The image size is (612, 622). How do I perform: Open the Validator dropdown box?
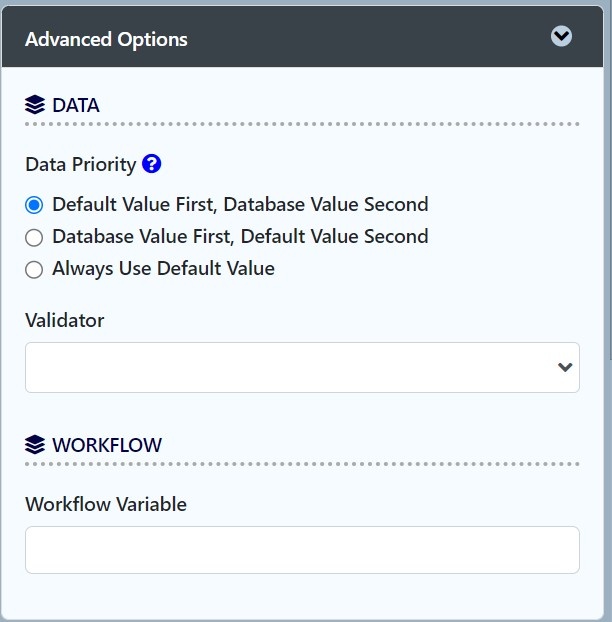point(290,367)
